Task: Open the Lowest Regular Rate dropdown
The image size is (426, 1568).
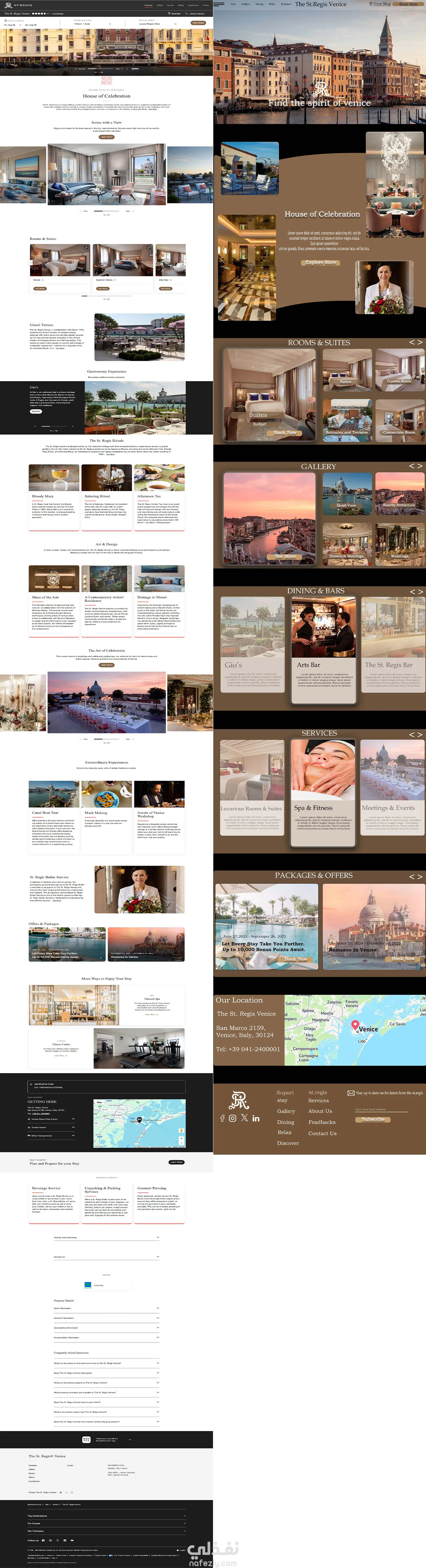Action: [158, 24]
